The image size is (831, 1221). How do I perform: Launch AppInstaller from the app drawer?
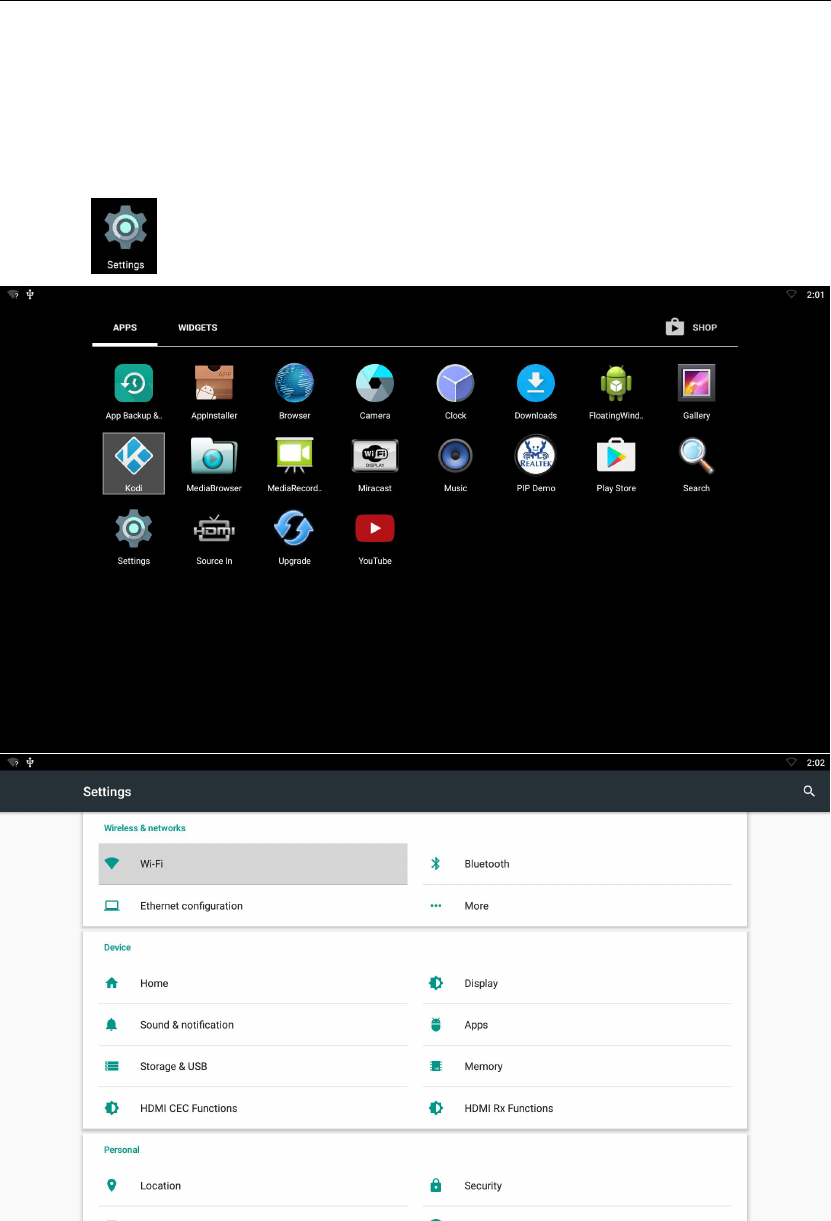pyautogui.click(x=214, y=391)
